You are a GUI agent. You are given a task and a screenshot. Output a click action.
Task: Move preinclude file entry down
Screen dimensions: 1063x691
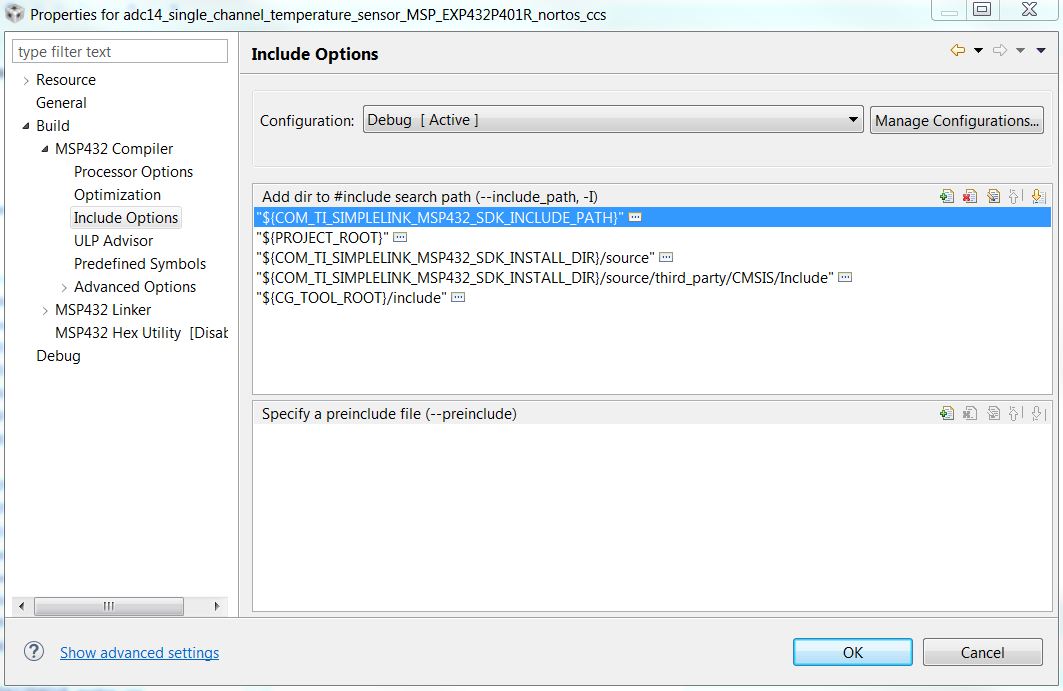1038,413
